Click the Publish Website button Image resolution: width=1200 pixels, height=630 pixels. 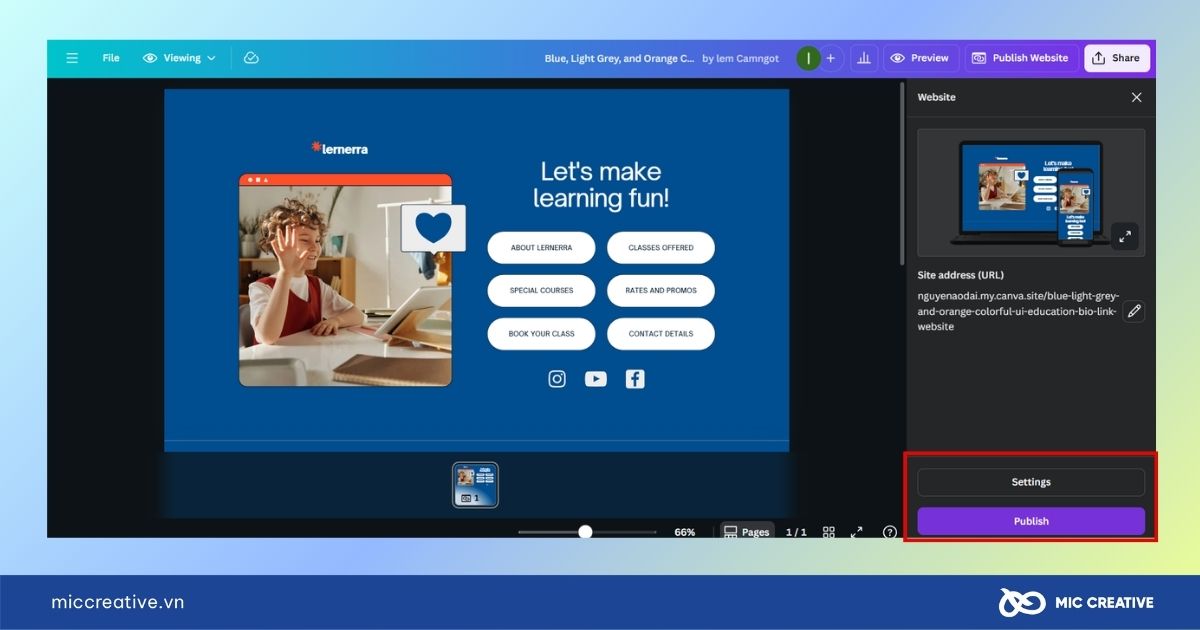(1021, 58)
